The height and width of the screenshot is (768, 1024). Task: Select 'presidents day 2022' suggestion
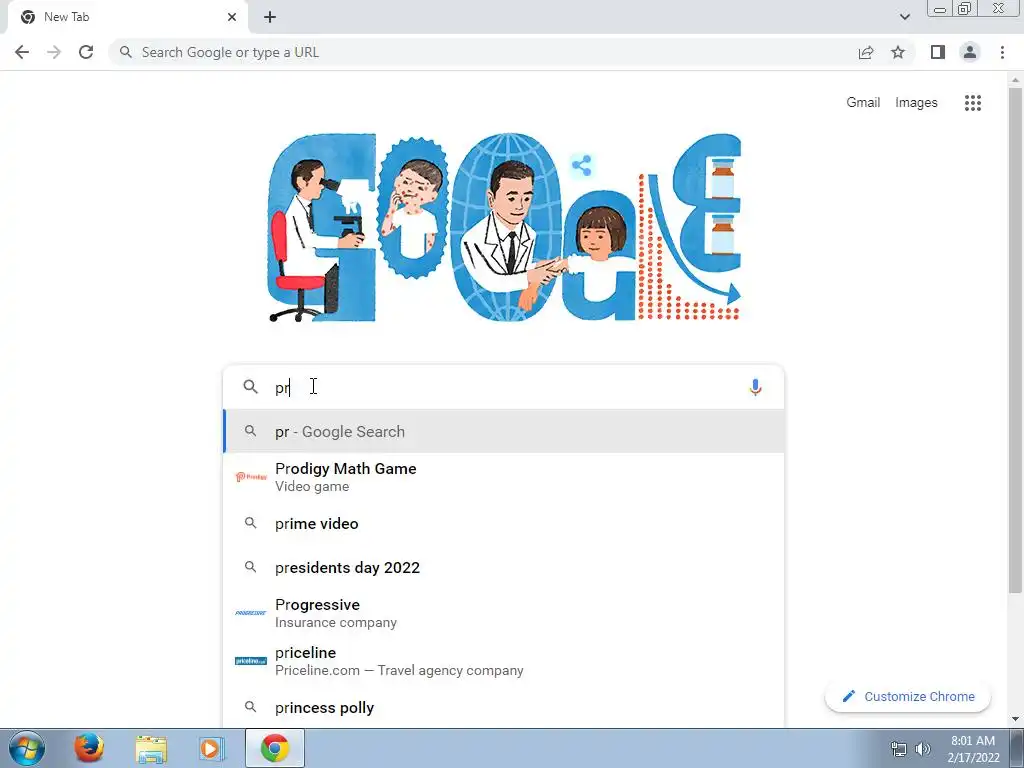coord(504,568)
